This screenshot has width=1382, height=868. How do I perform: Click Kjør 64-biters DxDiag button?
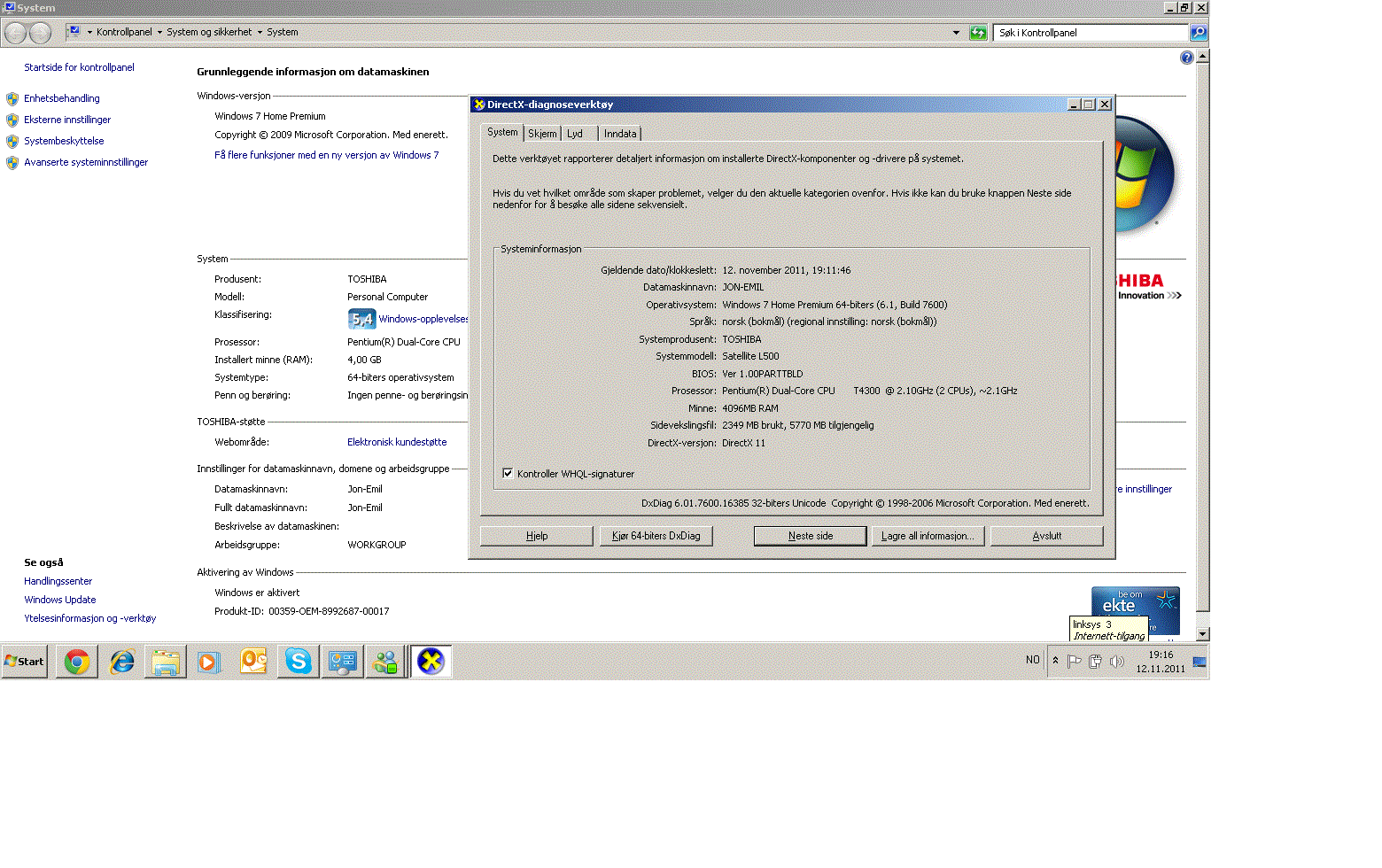click(x=656, y=536)
